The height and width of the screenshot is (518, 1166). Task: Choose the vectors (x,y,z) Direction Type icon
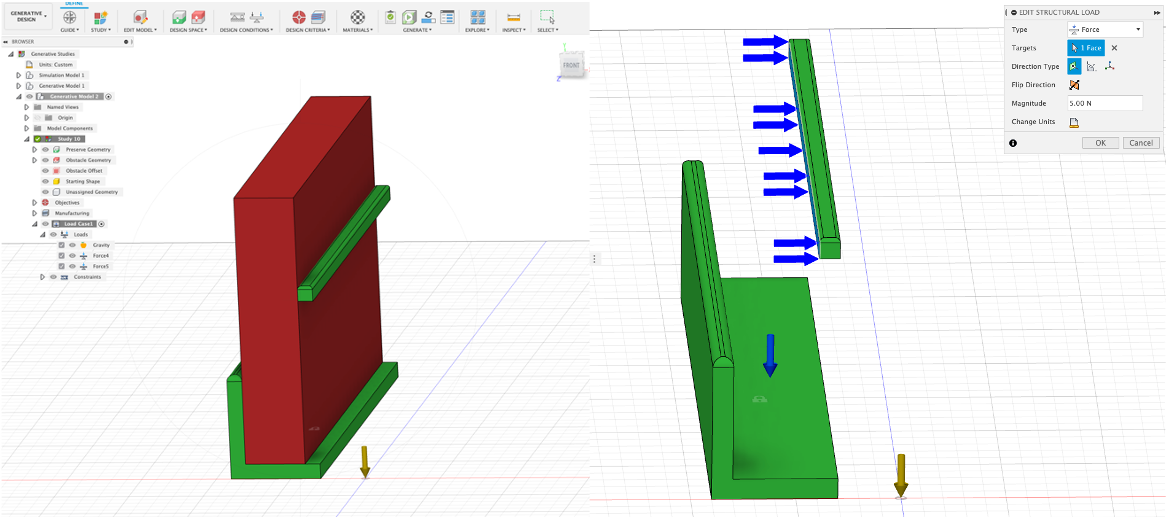point(1109,66)
